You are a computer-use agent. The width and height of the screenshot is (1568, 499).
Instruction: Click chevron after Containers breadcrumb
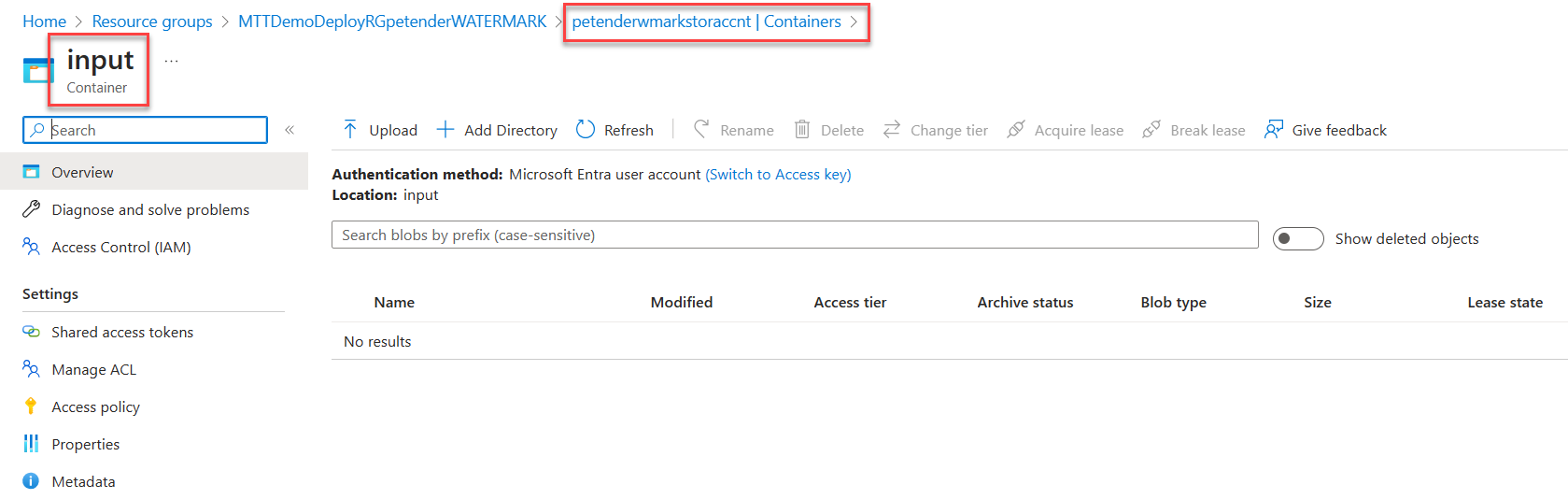pos(854,21)
